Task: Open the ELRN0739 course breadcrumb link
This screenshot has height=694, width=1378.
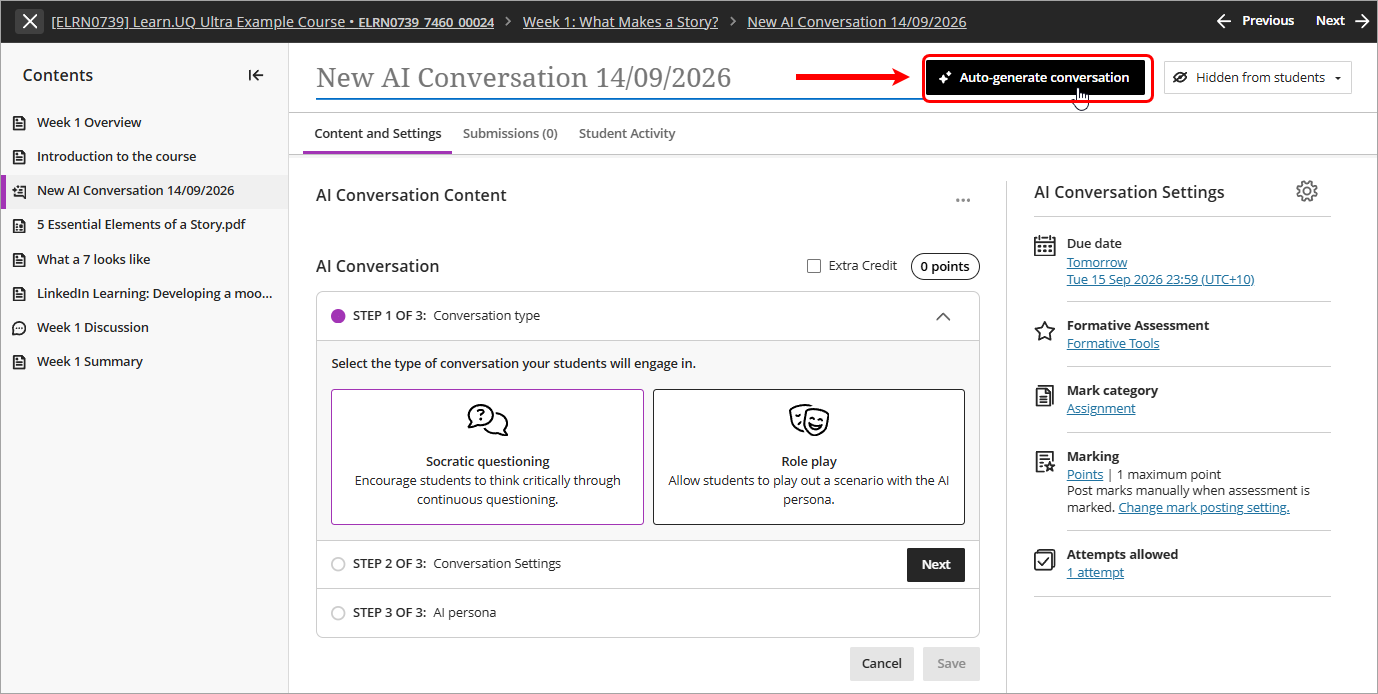Action: pyautogui.click(x=272, y=22)
